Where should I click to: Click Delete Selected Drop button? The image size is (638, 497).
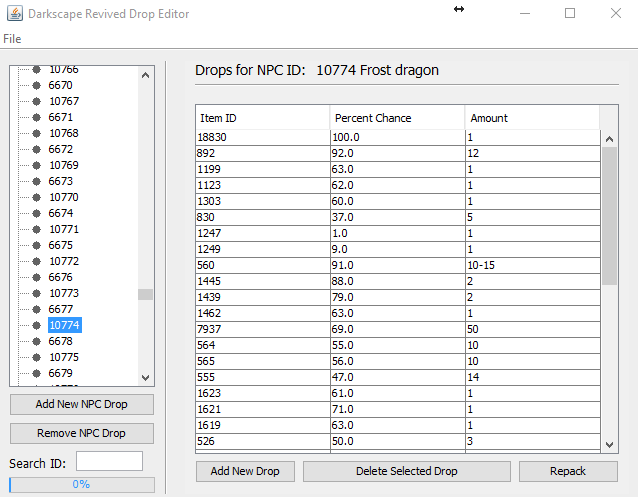click(407, 471)
